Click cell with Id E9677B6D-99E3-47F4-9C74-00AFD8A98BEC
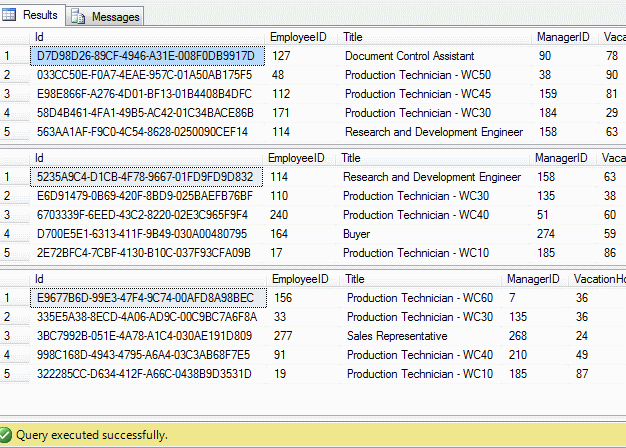 [x=146, y=298]
